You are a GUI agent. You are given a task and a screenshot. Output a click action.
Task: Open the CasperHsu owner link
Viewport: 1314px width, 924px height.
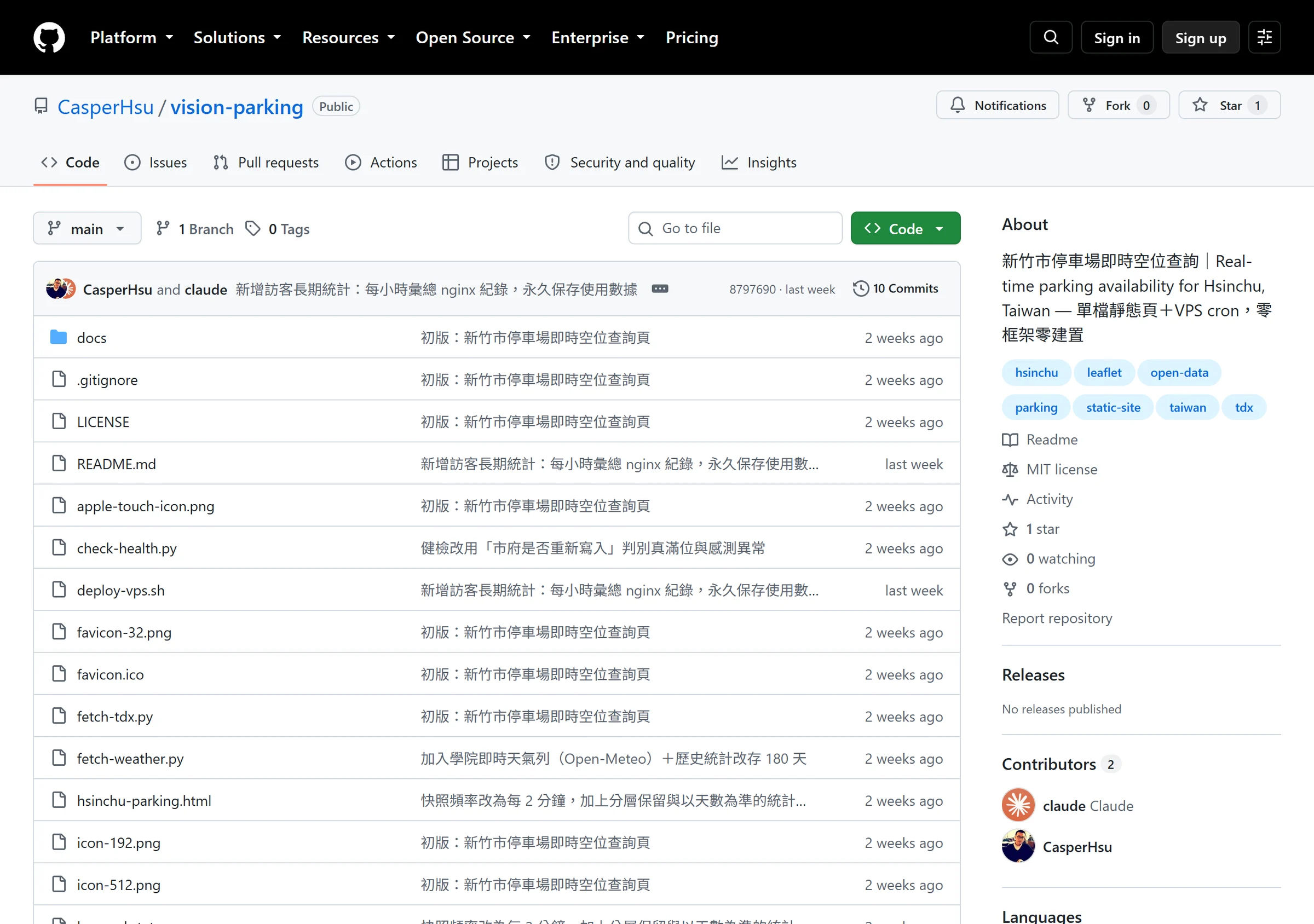coord(105,107)
